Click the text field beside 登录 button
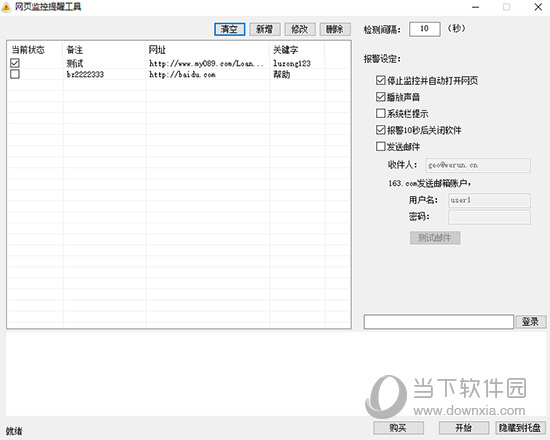The width and height of the screenshot is (550, 440). (x=438, y=322)
